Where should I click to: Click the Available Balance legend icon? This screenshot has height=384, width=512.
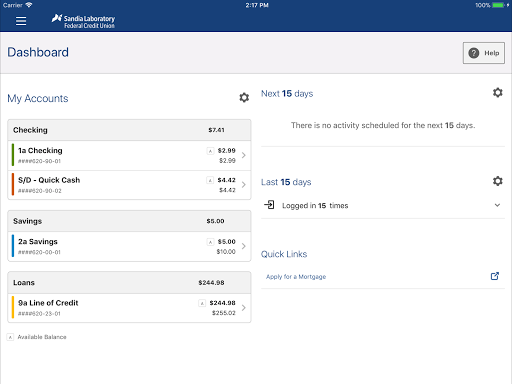point(10,337)
